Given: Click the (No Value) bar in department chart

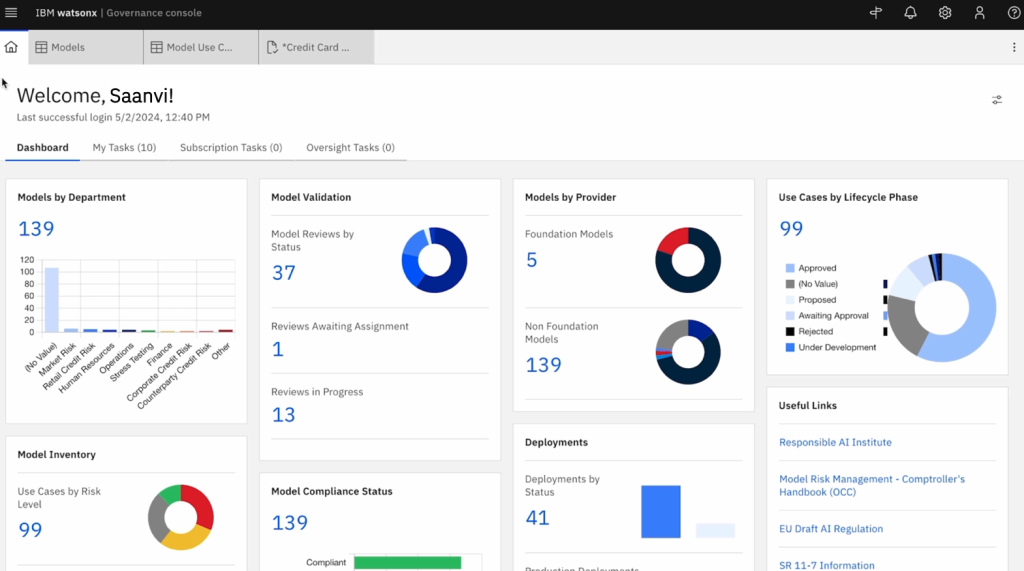Looking at the screenshot, I should coord(52,300).
